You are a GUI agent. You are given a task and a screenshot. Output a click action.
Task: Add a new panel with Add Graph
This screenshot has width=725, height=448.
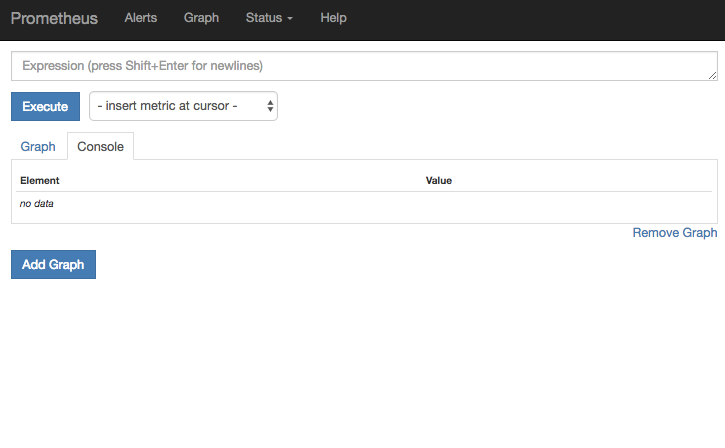tap(53, 264)
